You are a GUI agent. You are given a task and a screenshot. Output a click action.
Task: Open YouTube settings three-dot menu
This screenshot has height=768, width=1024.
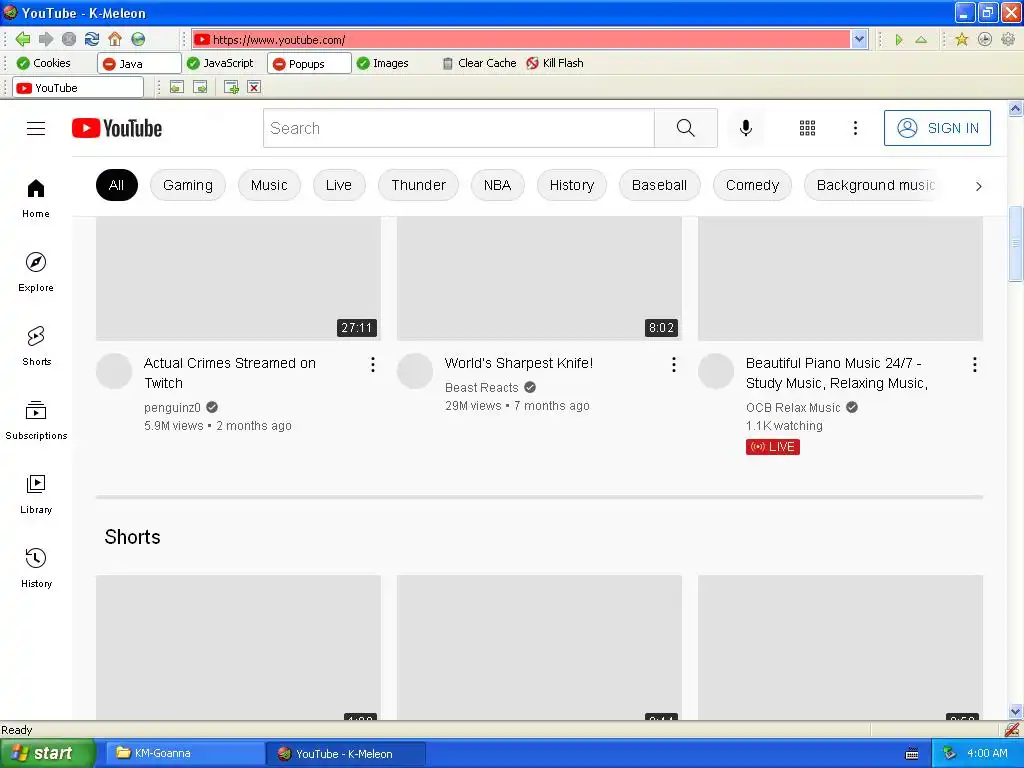point(855,128)
